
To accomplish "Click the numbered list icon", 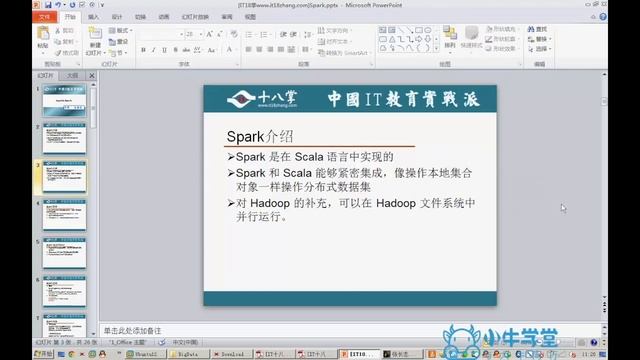I will tap(264, 35).
